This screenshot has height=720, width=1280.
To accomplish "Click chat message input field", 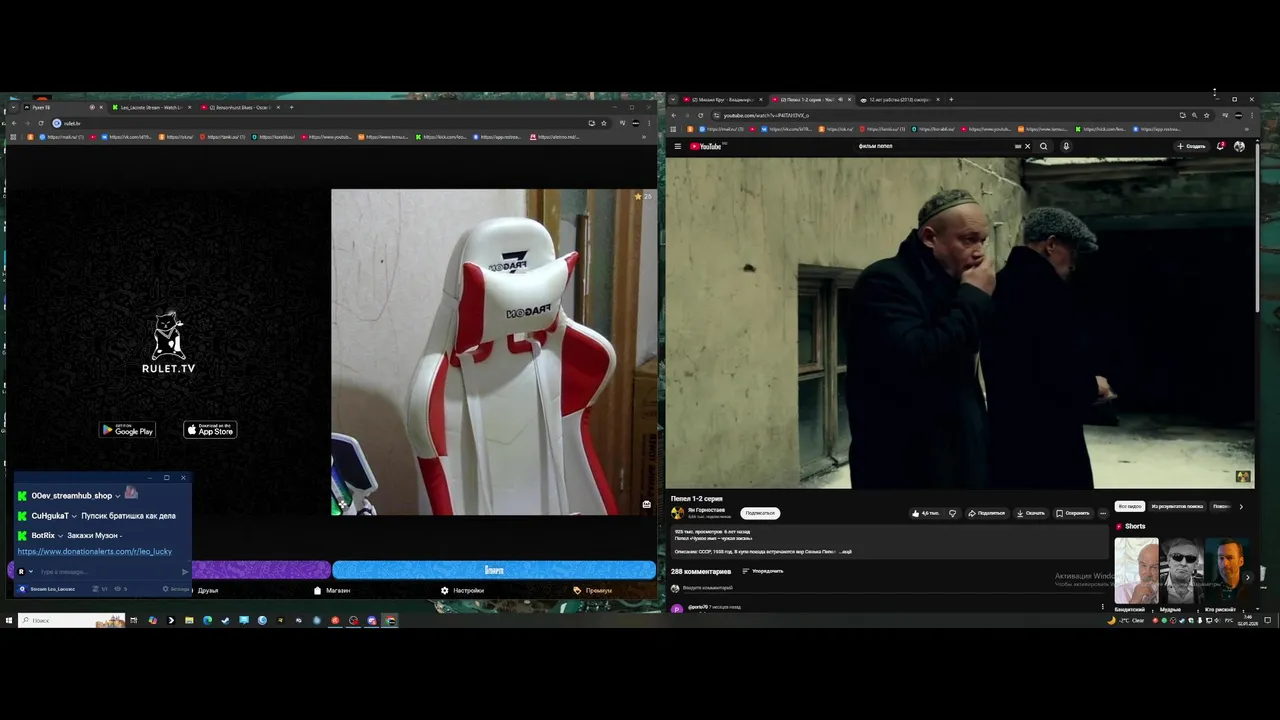I will click(x=108, y=572).
